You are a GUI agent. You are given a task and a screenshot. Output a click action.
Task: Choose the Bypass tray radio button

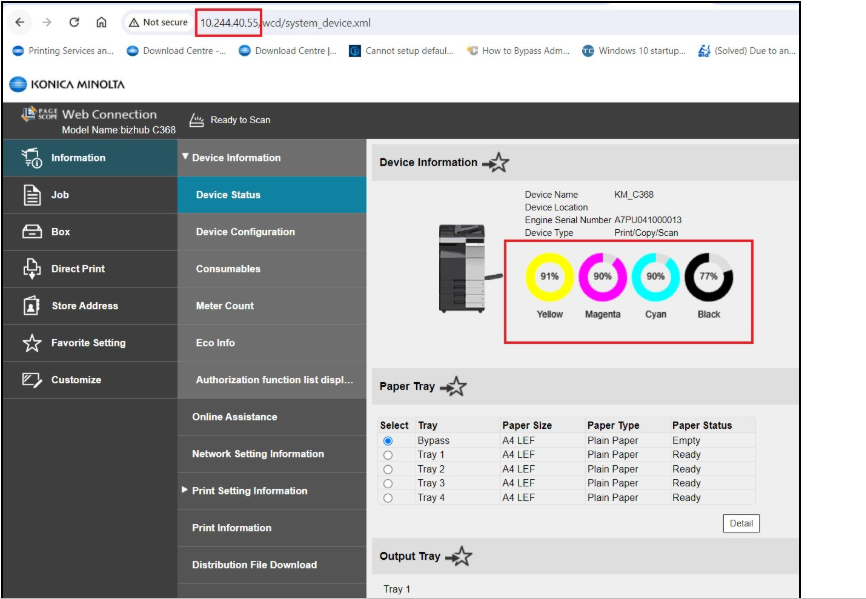click(x=388, y=441)
